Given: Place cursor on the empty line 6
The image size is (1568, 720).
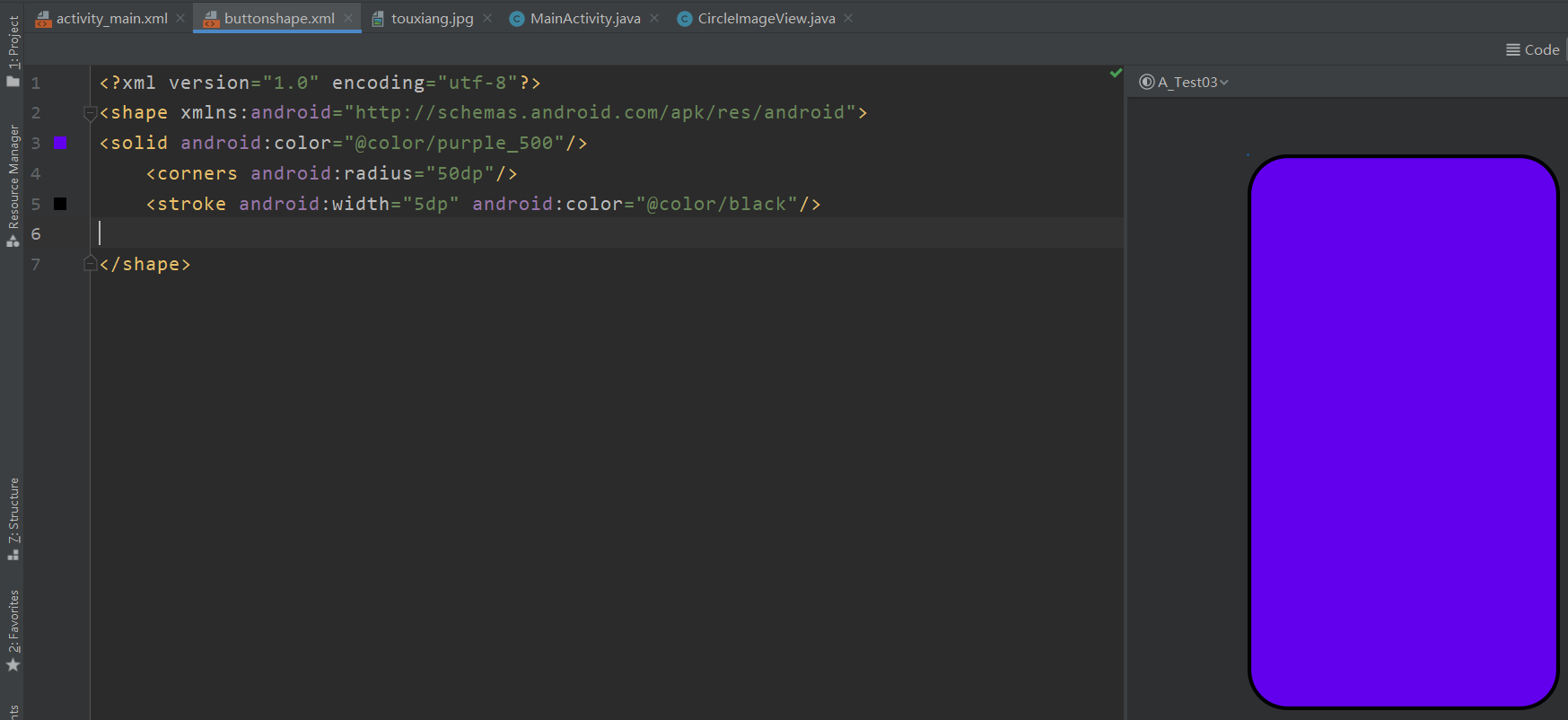Looking at the screenshot, I should click(607, 233).
